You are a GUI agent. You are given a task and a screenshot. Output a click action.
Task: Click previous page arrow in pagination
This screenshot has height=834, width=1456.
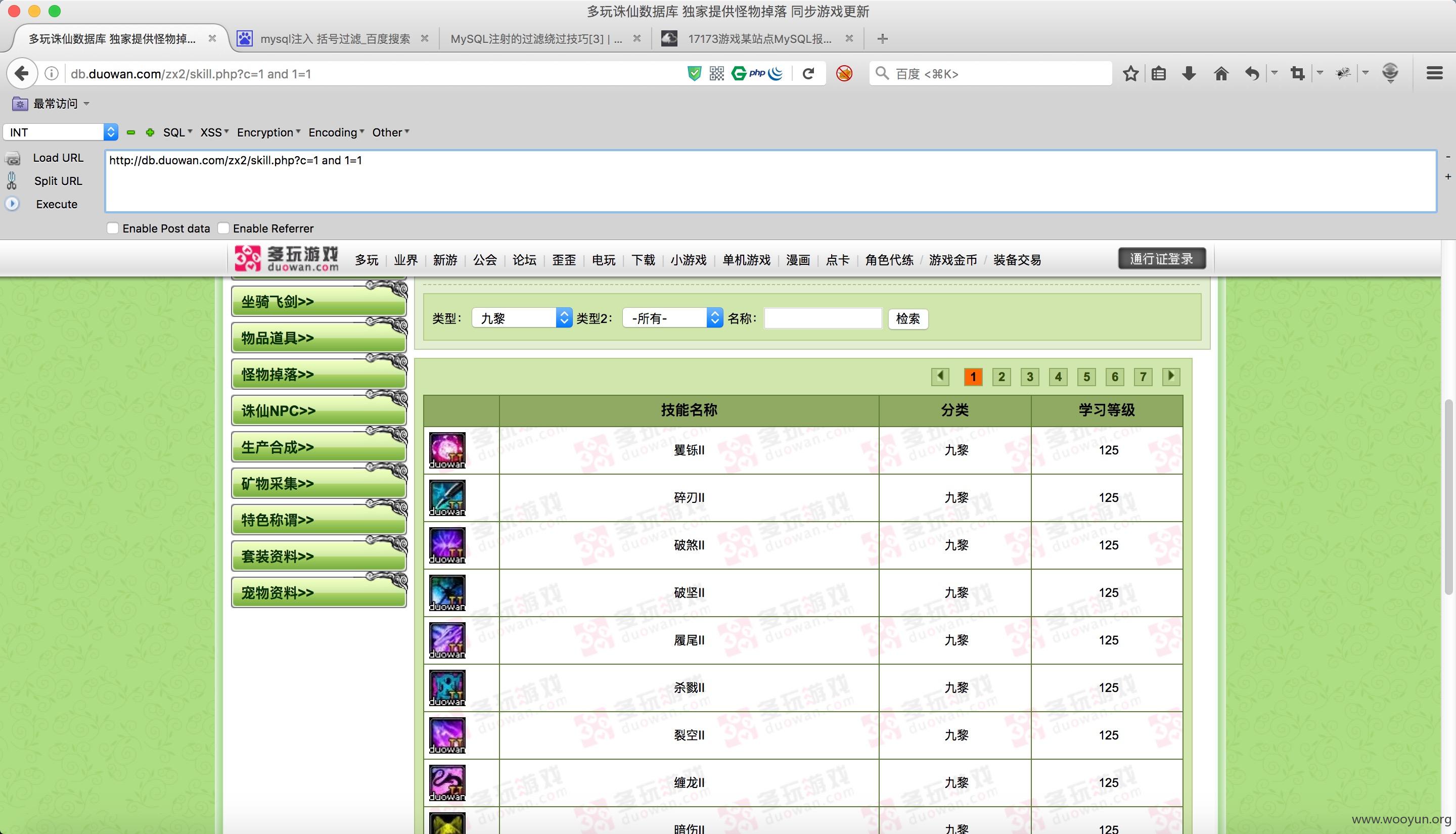(940, 377)
